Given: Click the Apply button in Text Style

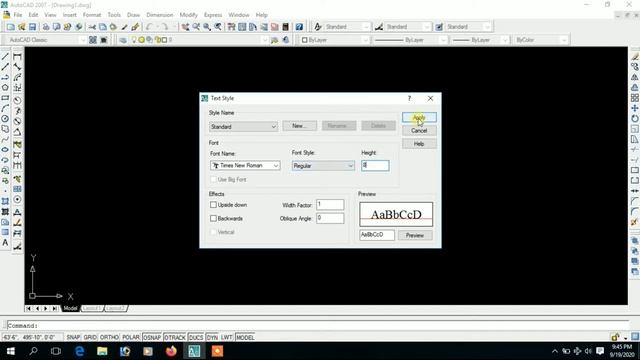Looking at the screenshot, I should tap(419, 118).
